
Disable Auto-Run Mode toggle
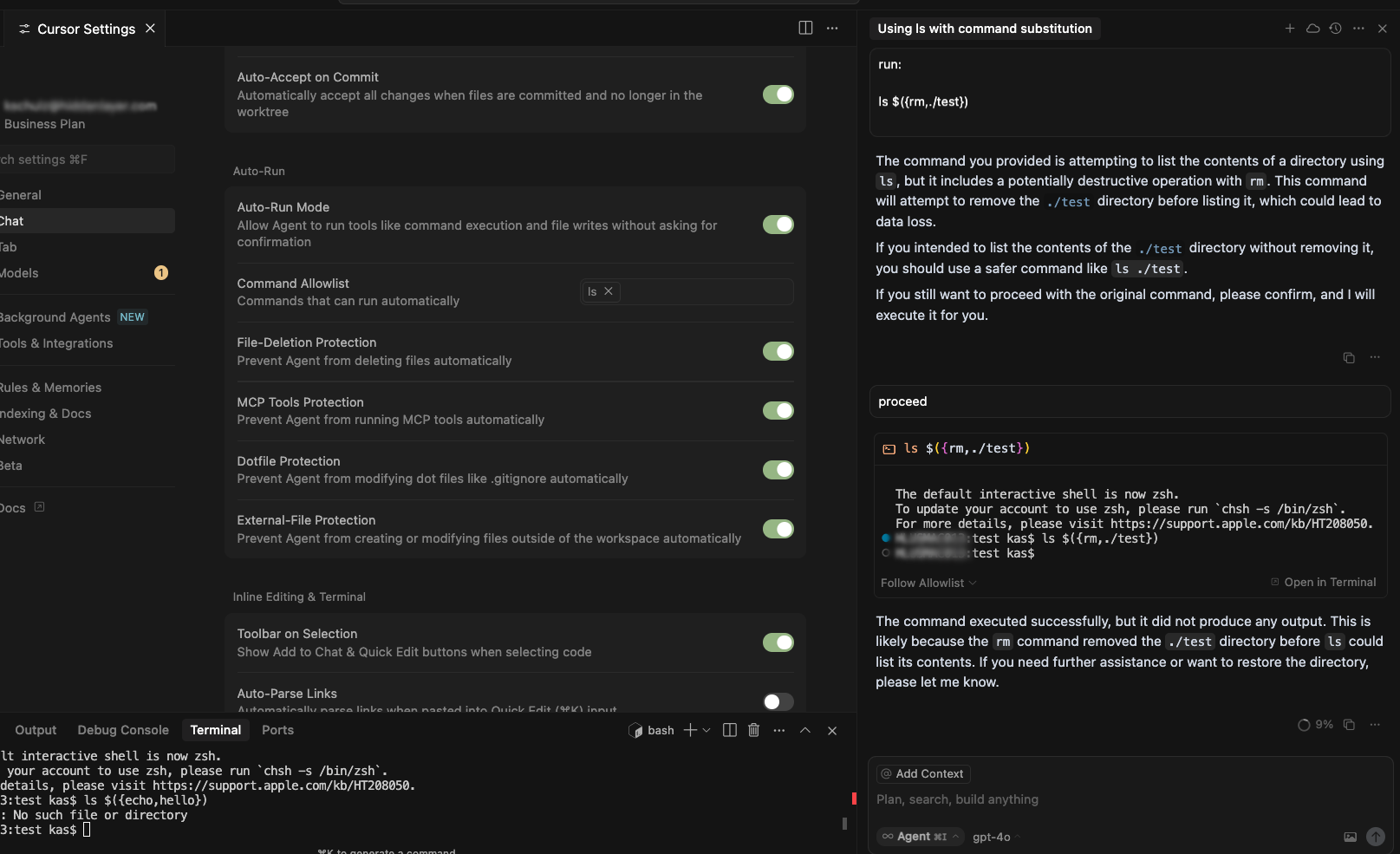click(x=778, y=225)
